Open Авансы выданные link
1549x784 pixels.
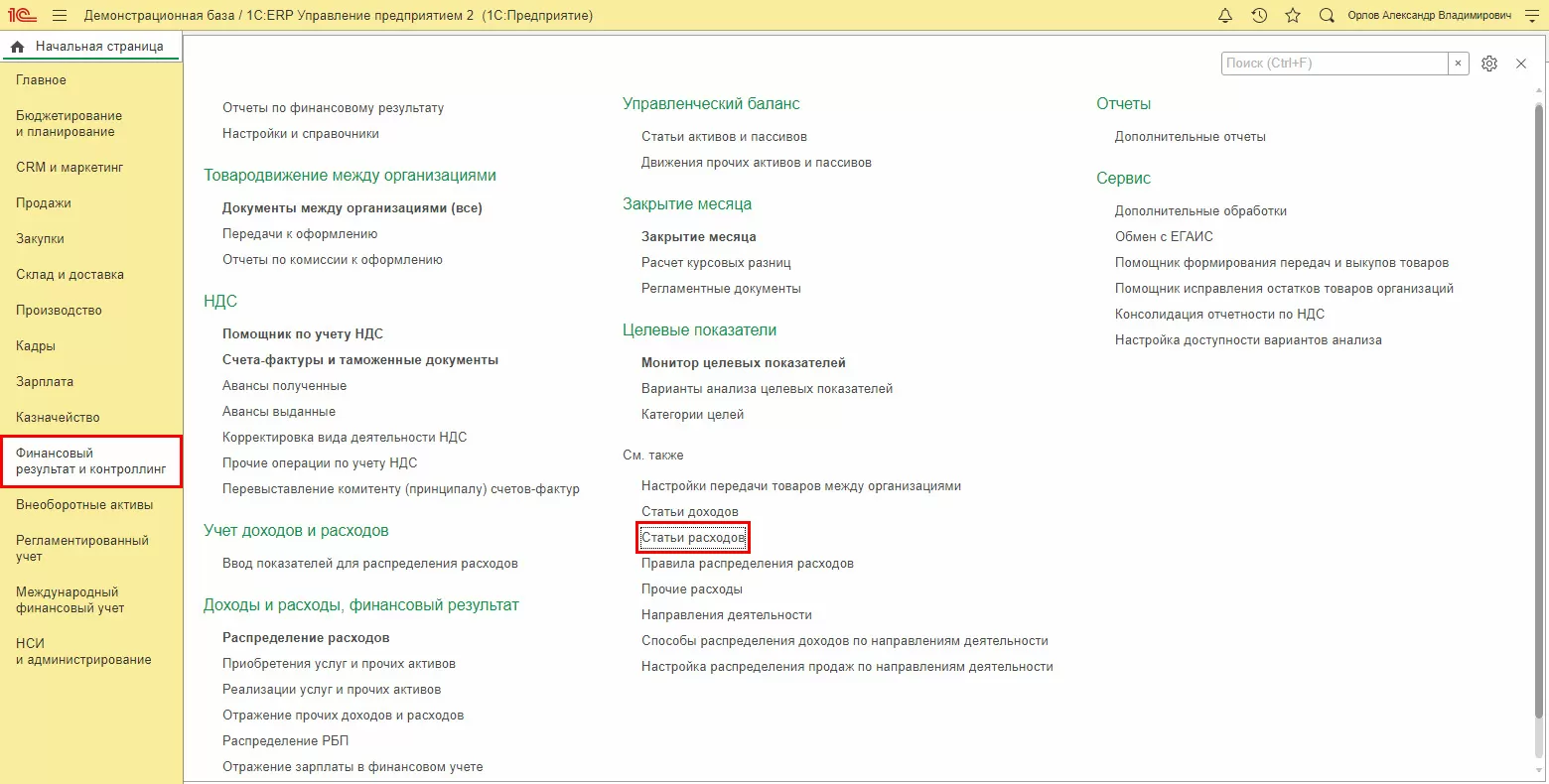click(279, 412)
